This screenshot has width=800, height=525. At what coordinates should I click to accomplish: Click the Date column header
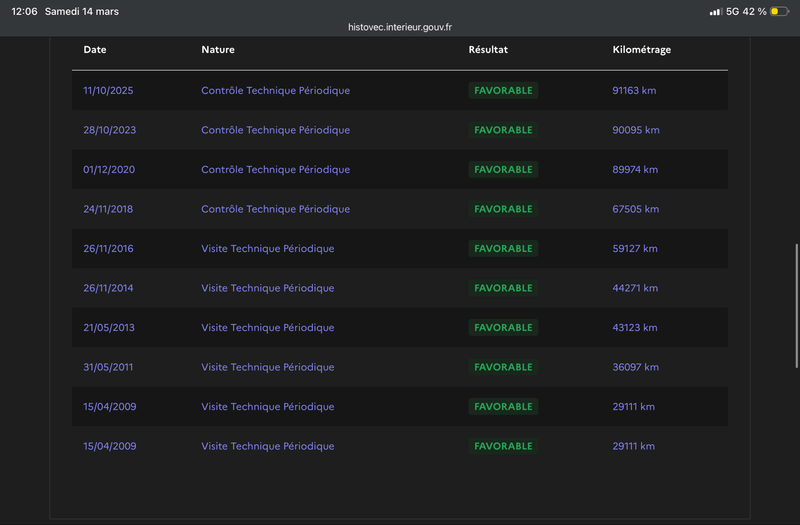point(95,50)
